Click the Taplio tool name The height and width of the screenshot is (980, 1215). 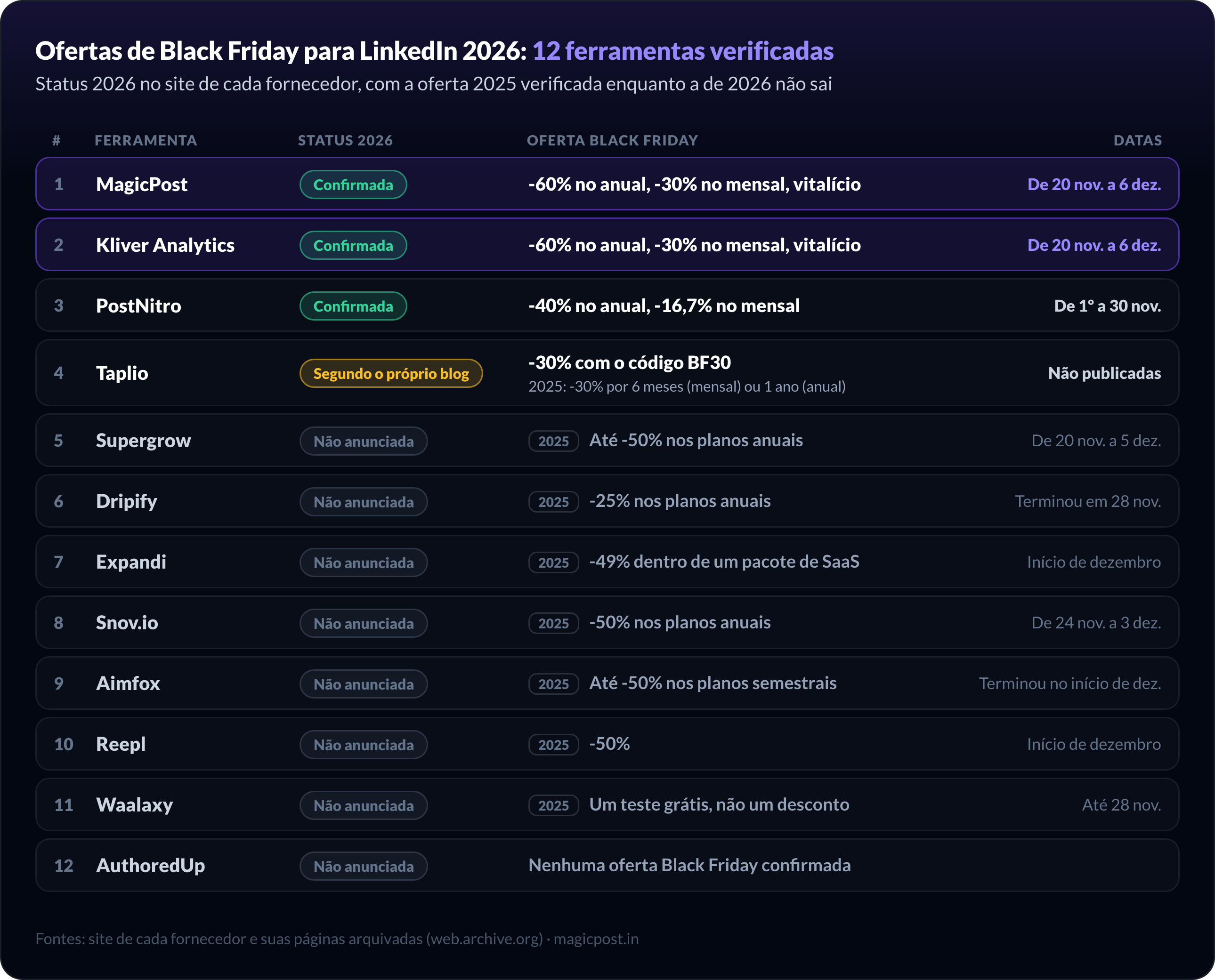(122, 373)
